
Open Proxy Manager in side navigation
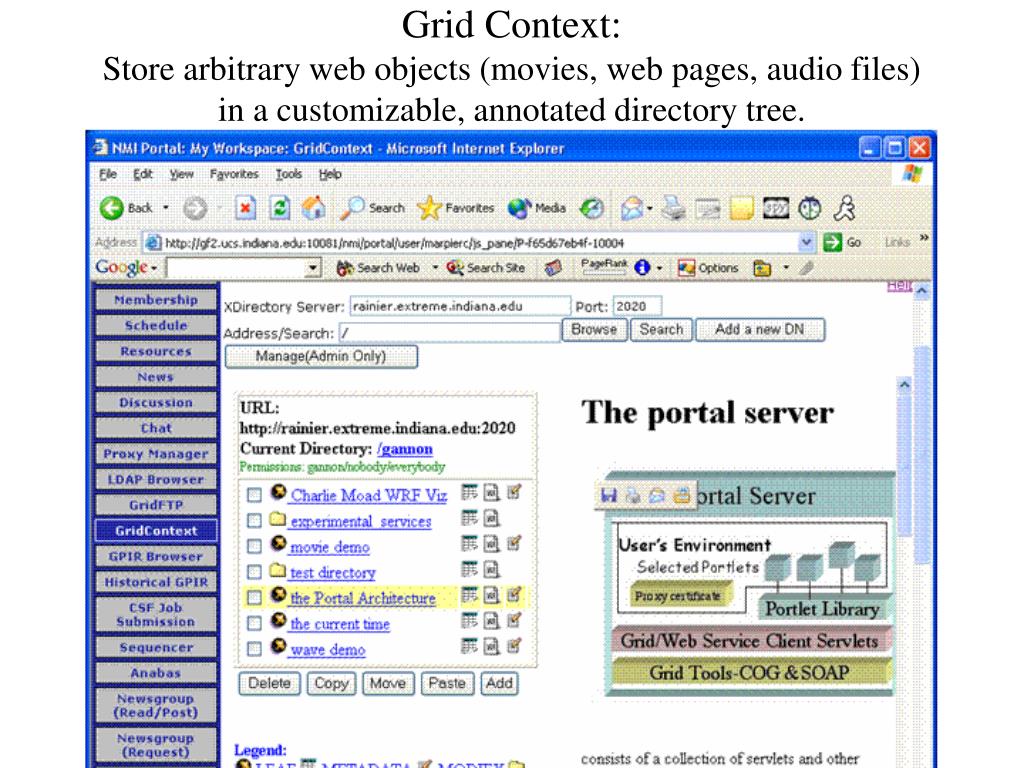[x=156, y=454]
